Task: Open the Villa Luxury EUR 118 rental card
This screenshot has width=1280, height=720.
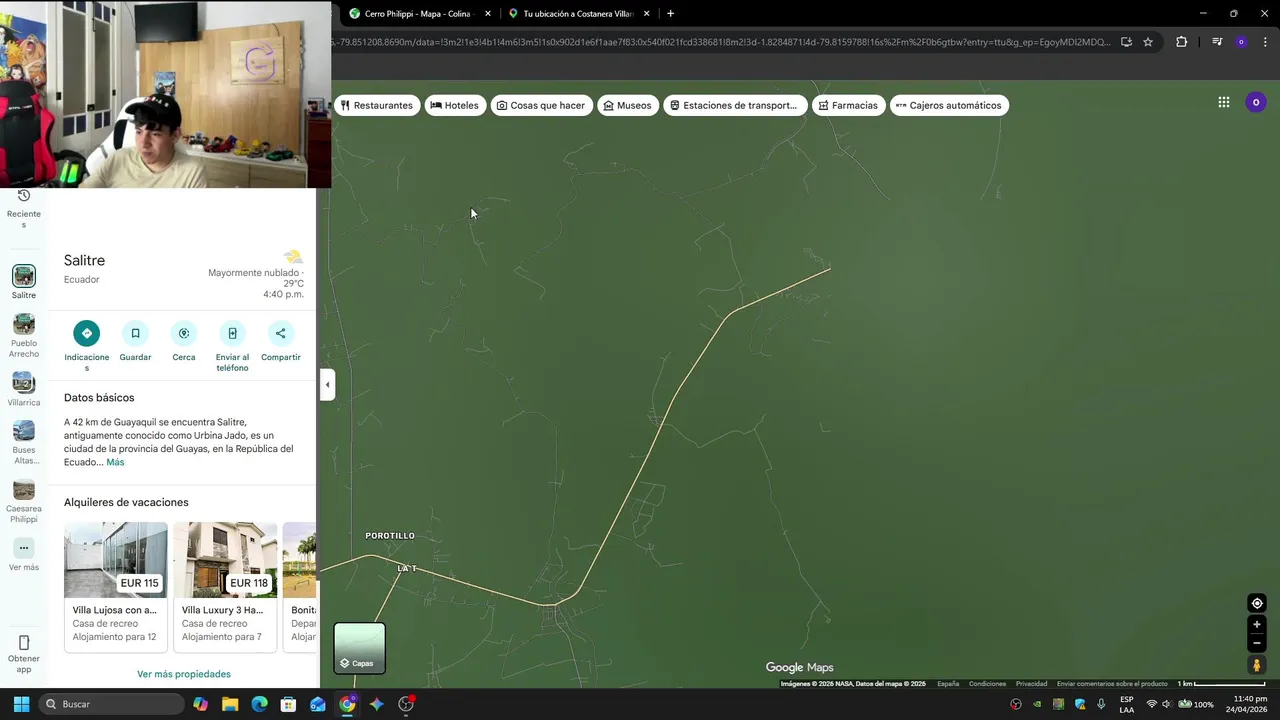Action: point(225,586)
